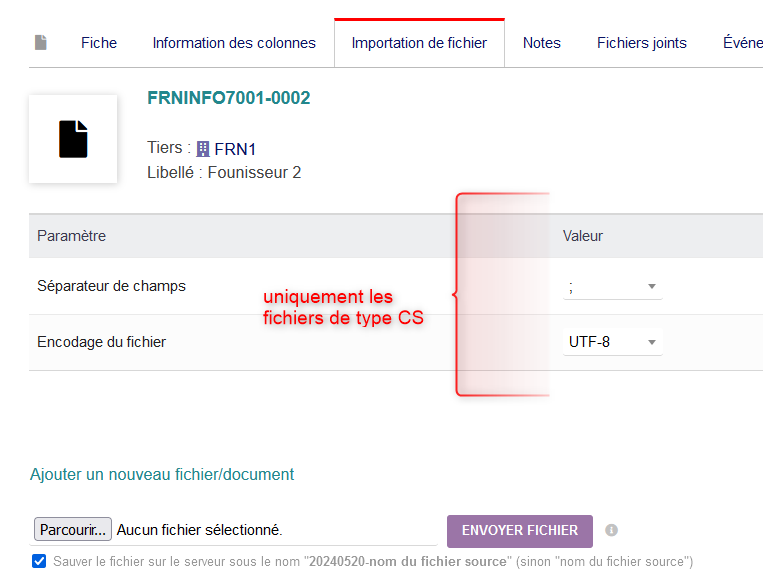Click the large black file thumbnail

click(73, 139)
